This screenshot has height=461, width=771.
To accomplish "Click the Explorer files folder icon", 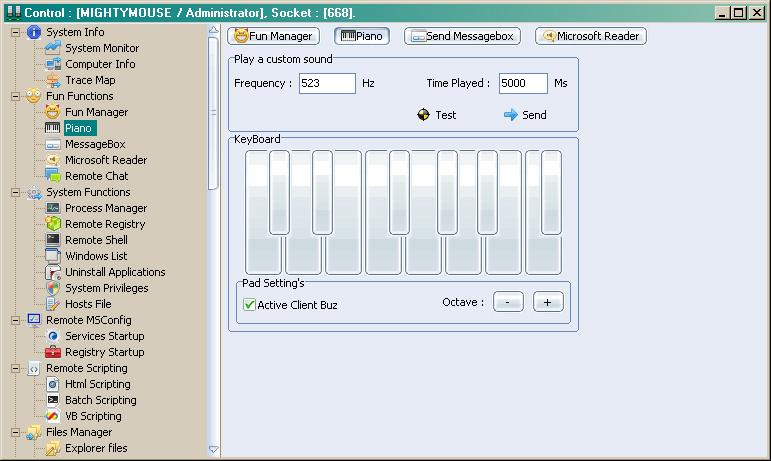I will tap(53, 448).
